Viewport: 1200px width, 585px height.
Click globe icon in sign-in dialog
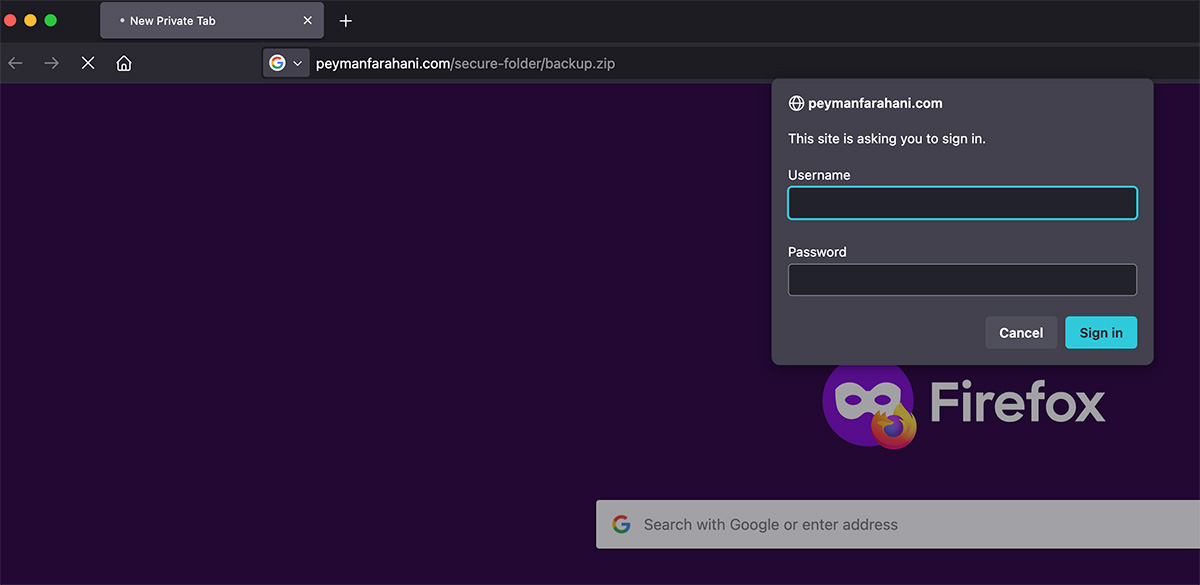pos(796,103)
